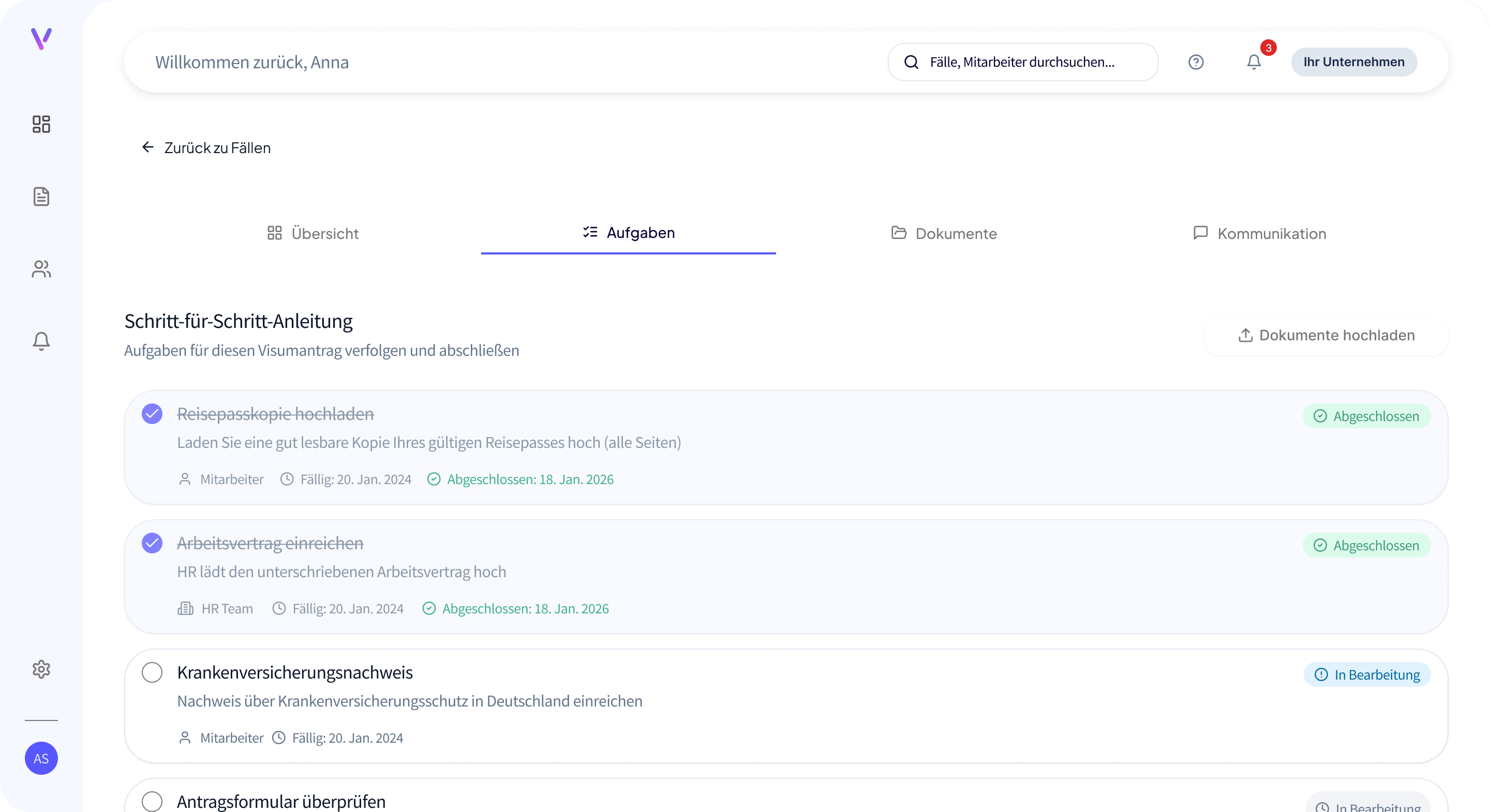Switch to the Übersicht tab
Screen dimensions: 1490x812
[x=313, y=234]
